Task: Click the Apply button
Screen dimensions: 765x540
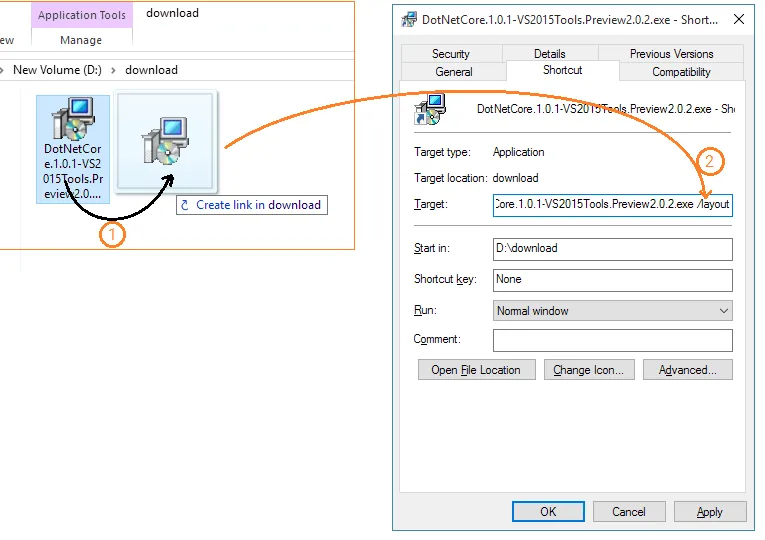Action: [x=710, y=512]
